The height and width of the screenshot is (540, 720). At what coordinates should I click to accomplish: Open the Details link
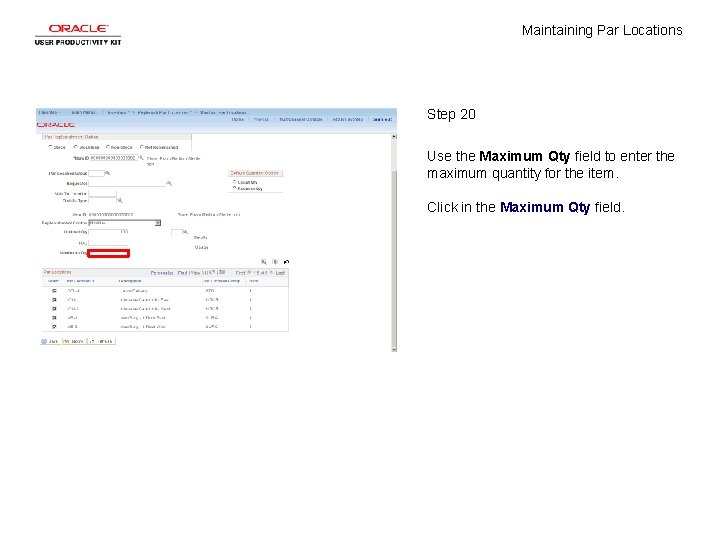click(x=201, y=237)
